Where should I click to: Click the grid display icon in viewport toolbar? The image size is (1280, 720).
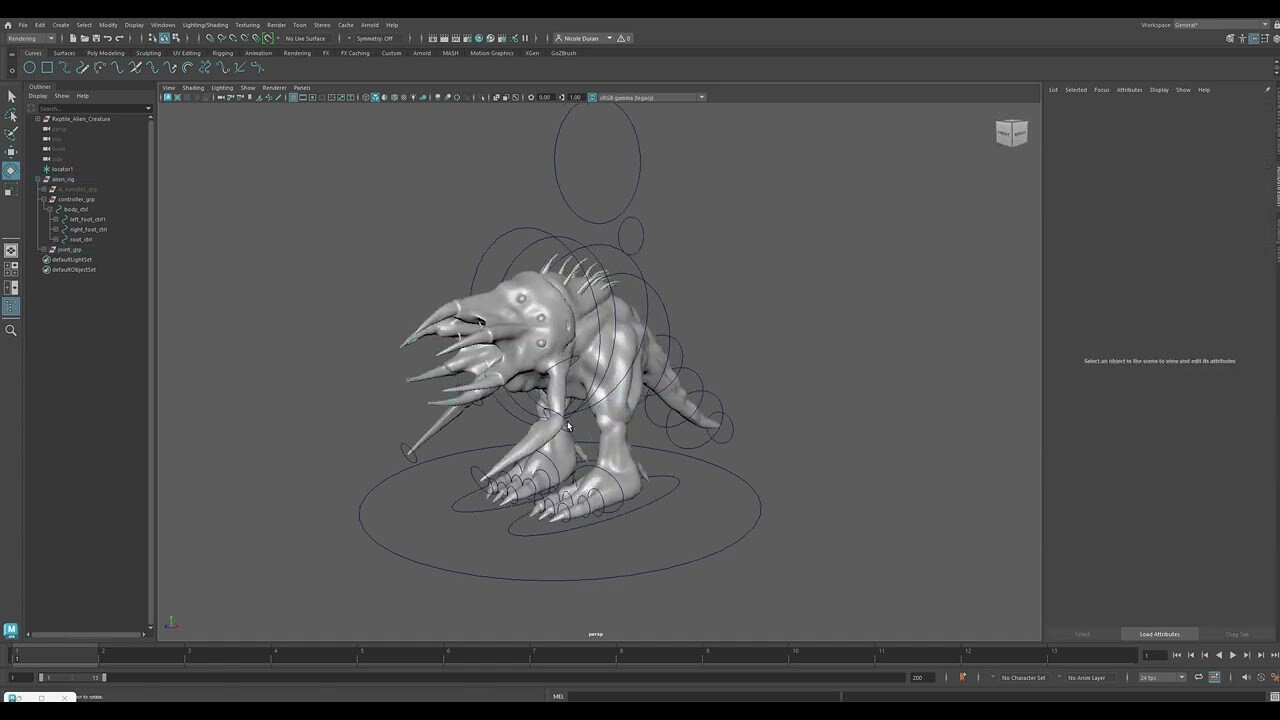pyautogui.click(x=291, y=97)
